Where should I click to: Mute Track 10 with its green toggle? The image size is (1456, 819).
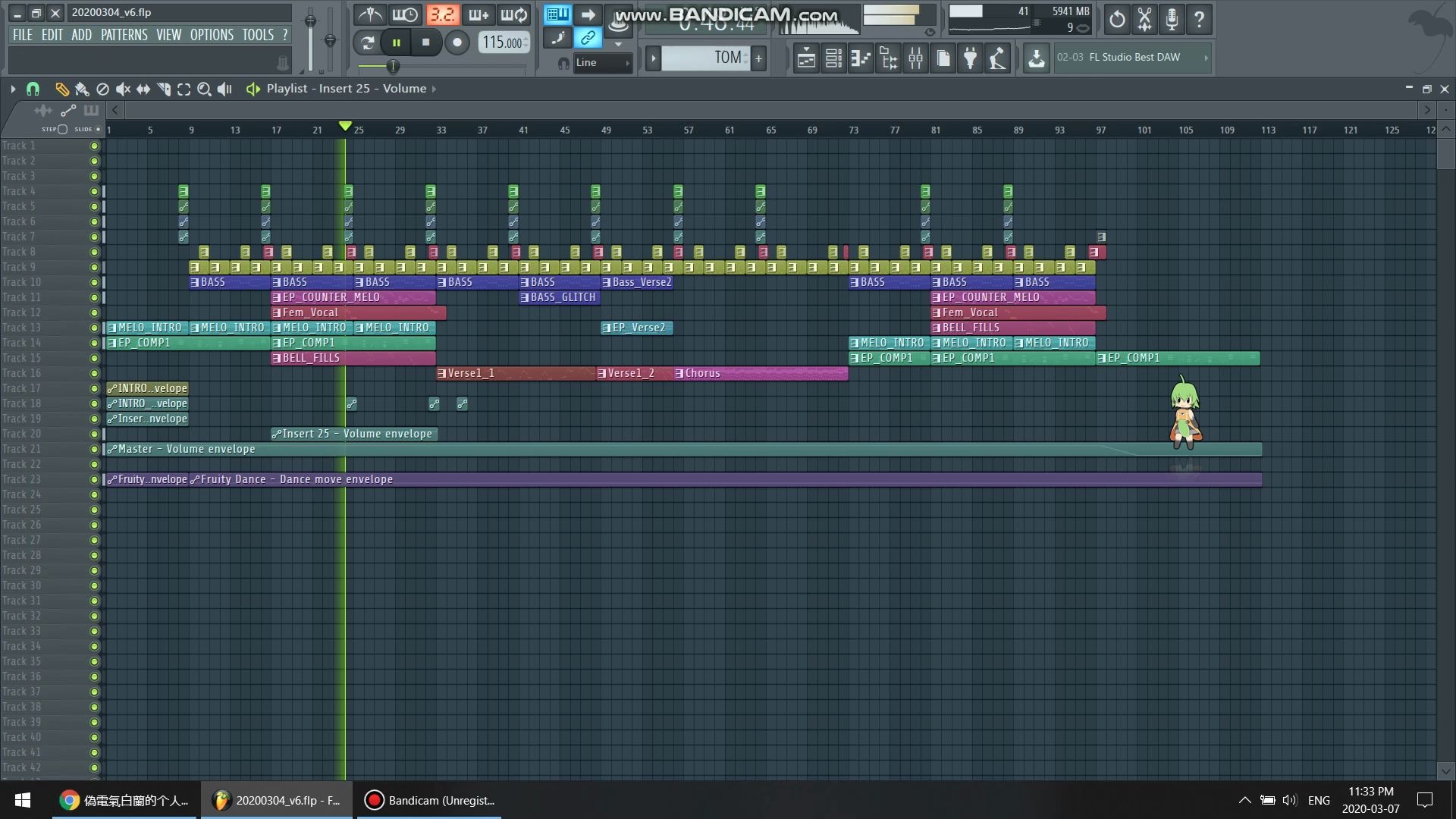click(x=94, y=282)
